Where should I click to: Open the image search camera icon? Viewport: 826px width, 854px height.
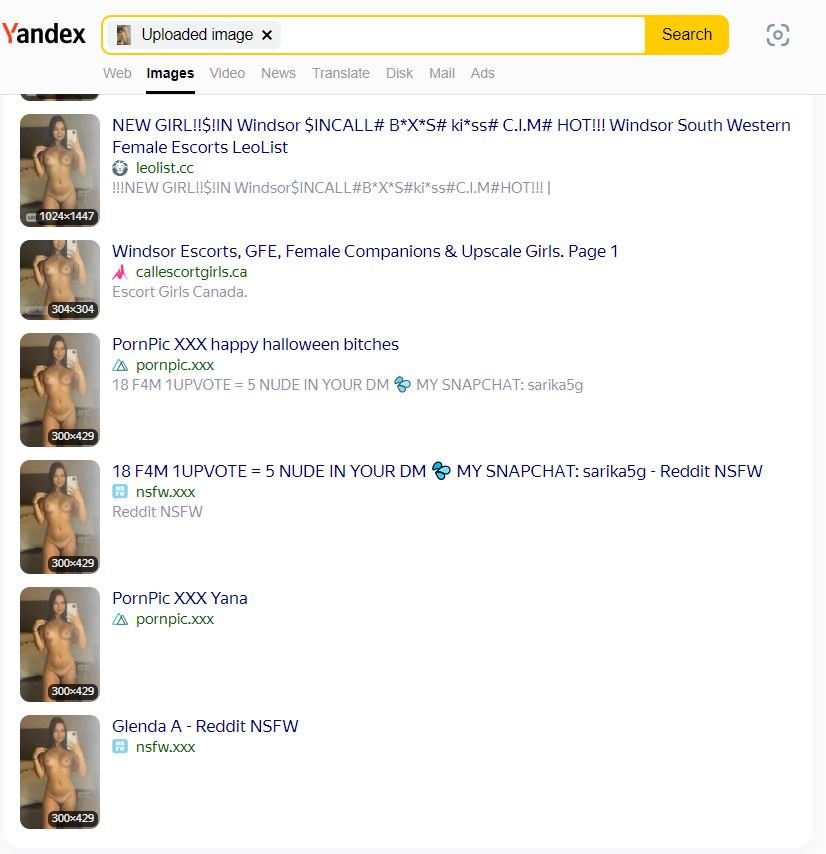point(778,35)
